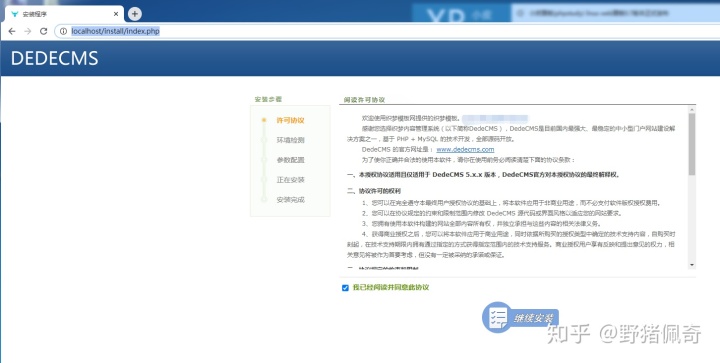720x363 pixels.
Task: Select the 安装程序 browser tab
Action: point(64,14)
